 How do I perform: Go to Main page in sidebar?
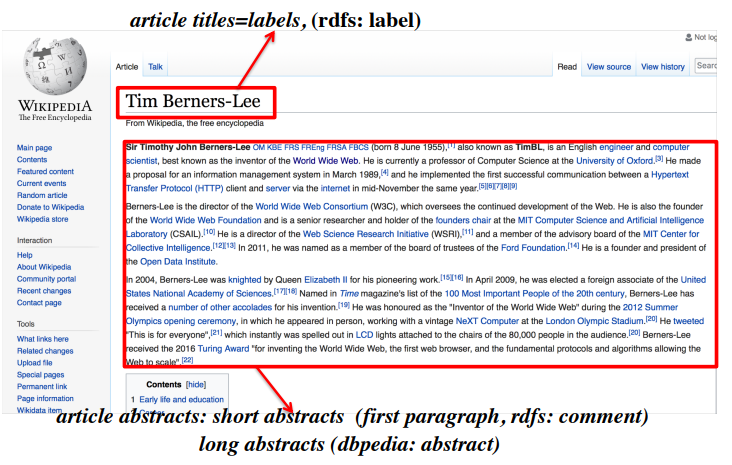35,148
